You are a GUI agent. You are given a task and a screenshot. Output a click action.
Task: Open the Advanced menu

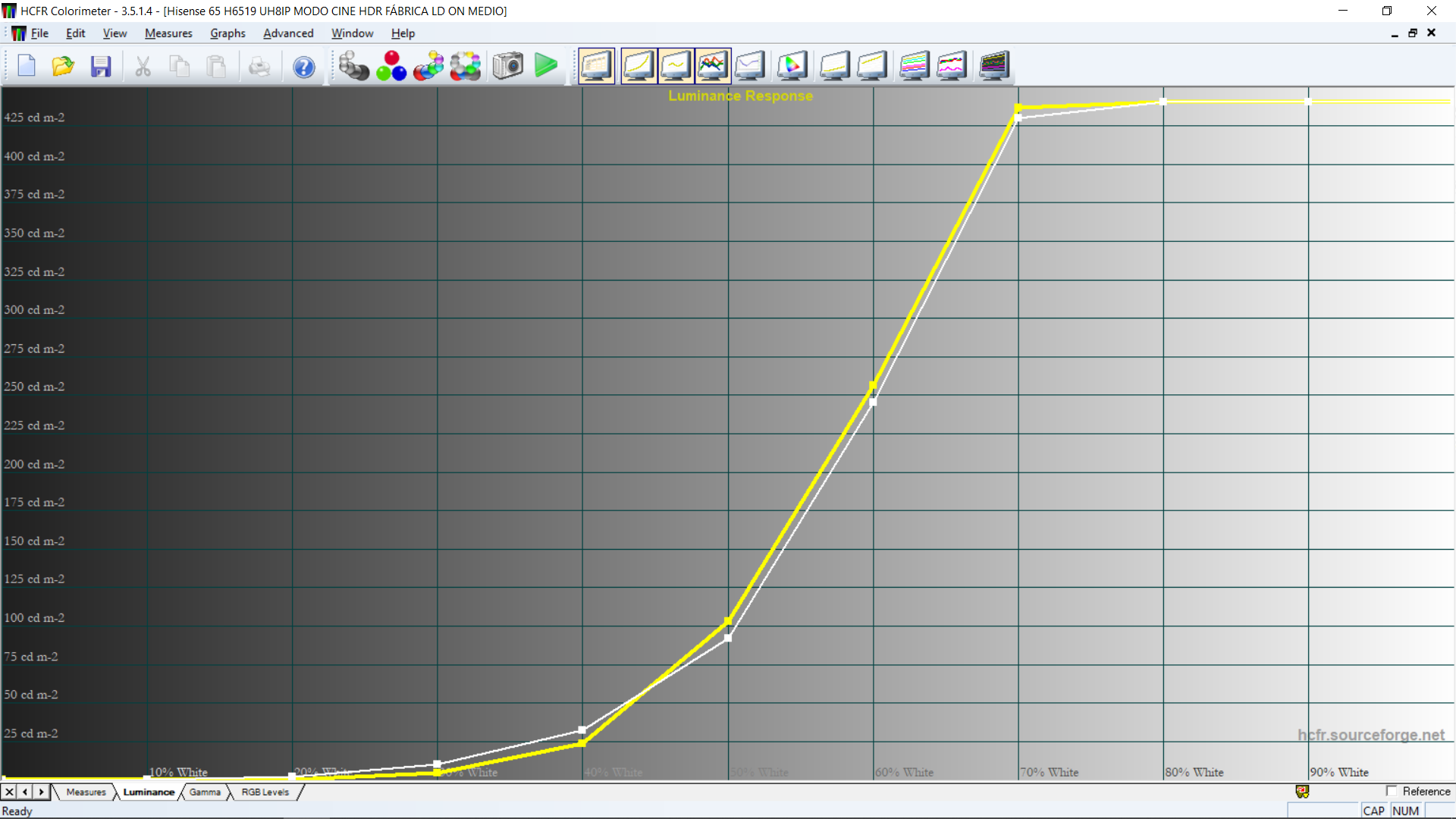coord(288,33)
